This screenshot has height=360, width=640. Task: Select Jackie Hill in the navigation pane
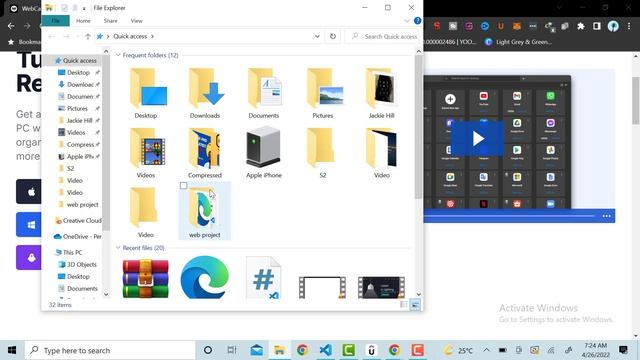point(79,120)
